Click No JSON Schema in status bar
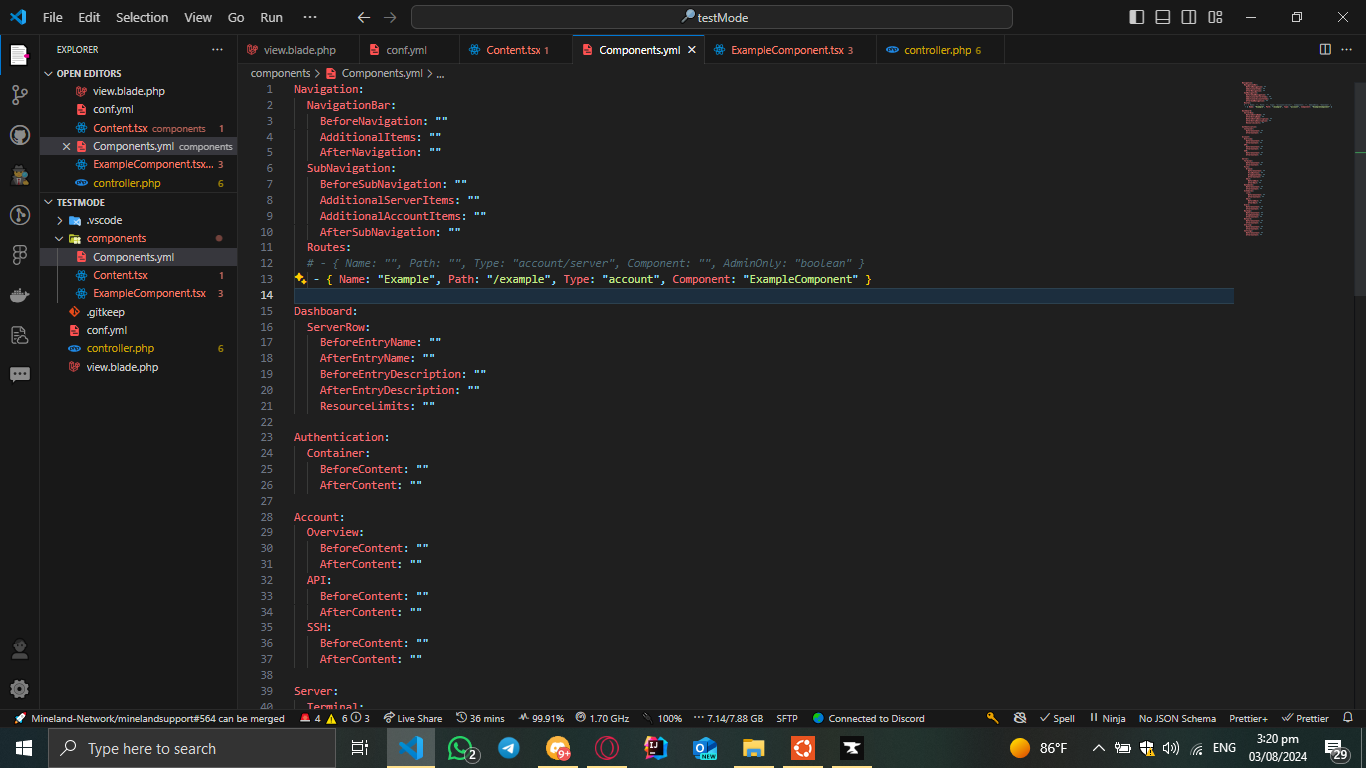1366x768 pixels. click(1177, 718)
